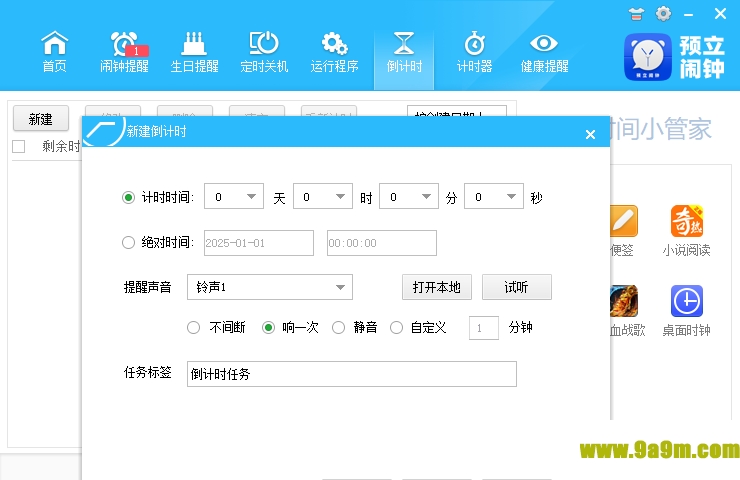Click the 2025-01-01 date field

tap(259, 243)
